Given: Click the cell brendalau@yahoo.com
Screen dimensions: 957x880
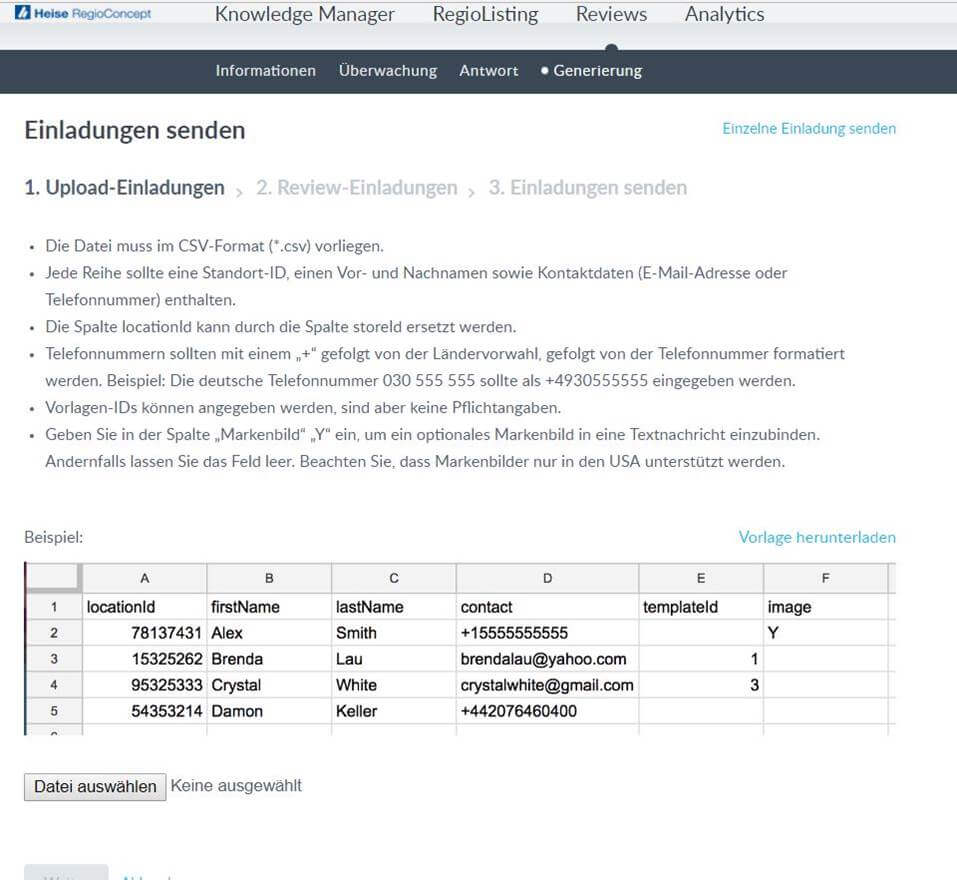Looking at the screenshot, I should 547,659.
